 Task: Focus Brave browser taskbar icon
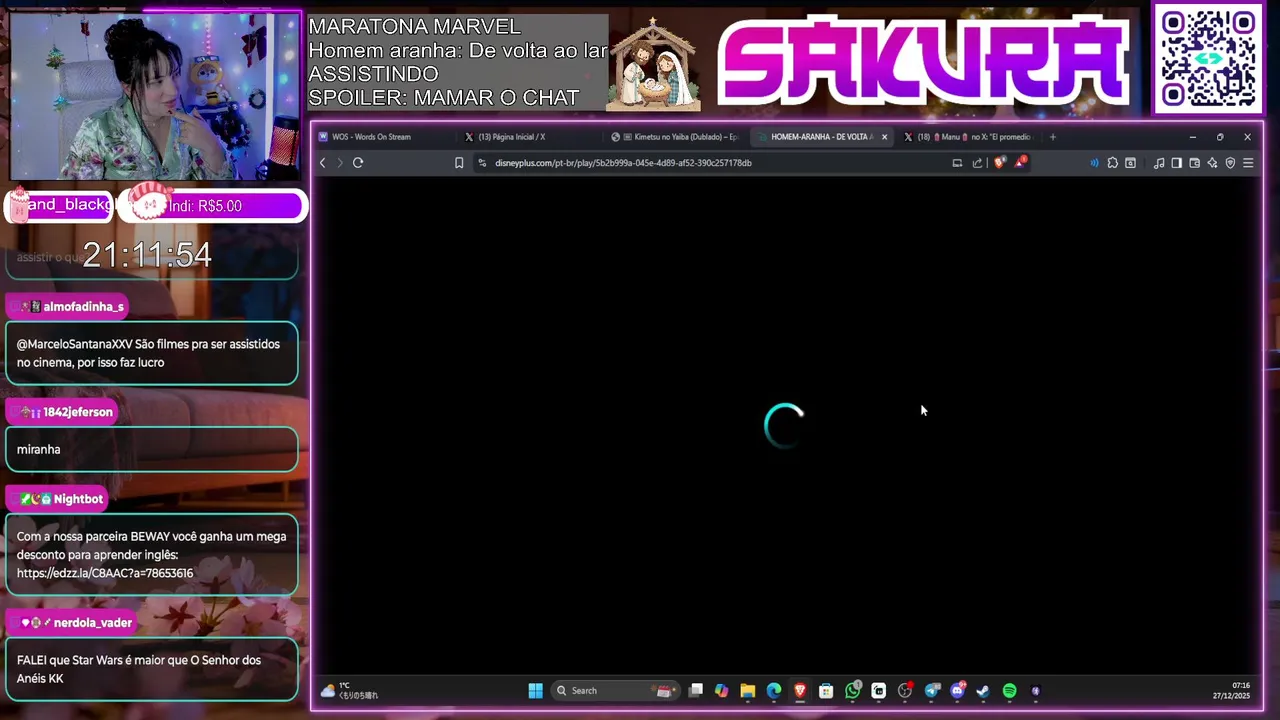(800, 691)
